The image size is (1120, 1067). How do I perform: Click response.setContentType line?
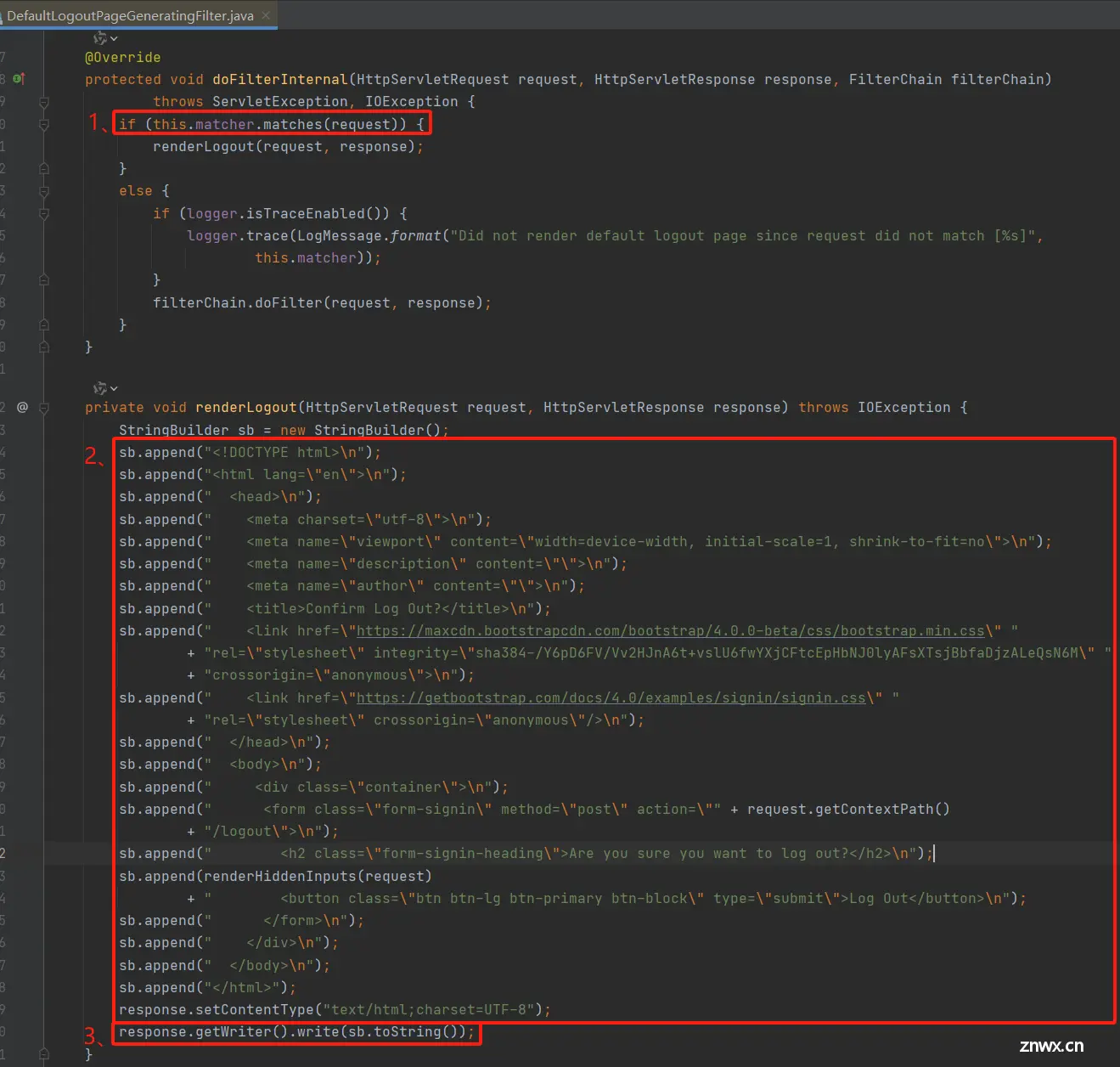tap(335, 1010)
